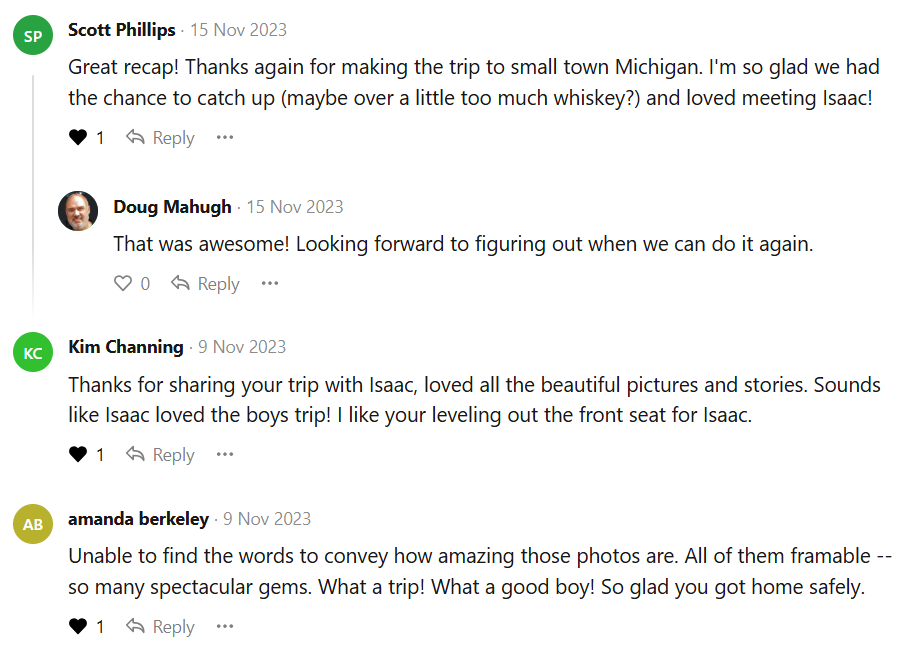Reply to Scott Phillips' comment
The image size is (921, 657).
[160, 138]
